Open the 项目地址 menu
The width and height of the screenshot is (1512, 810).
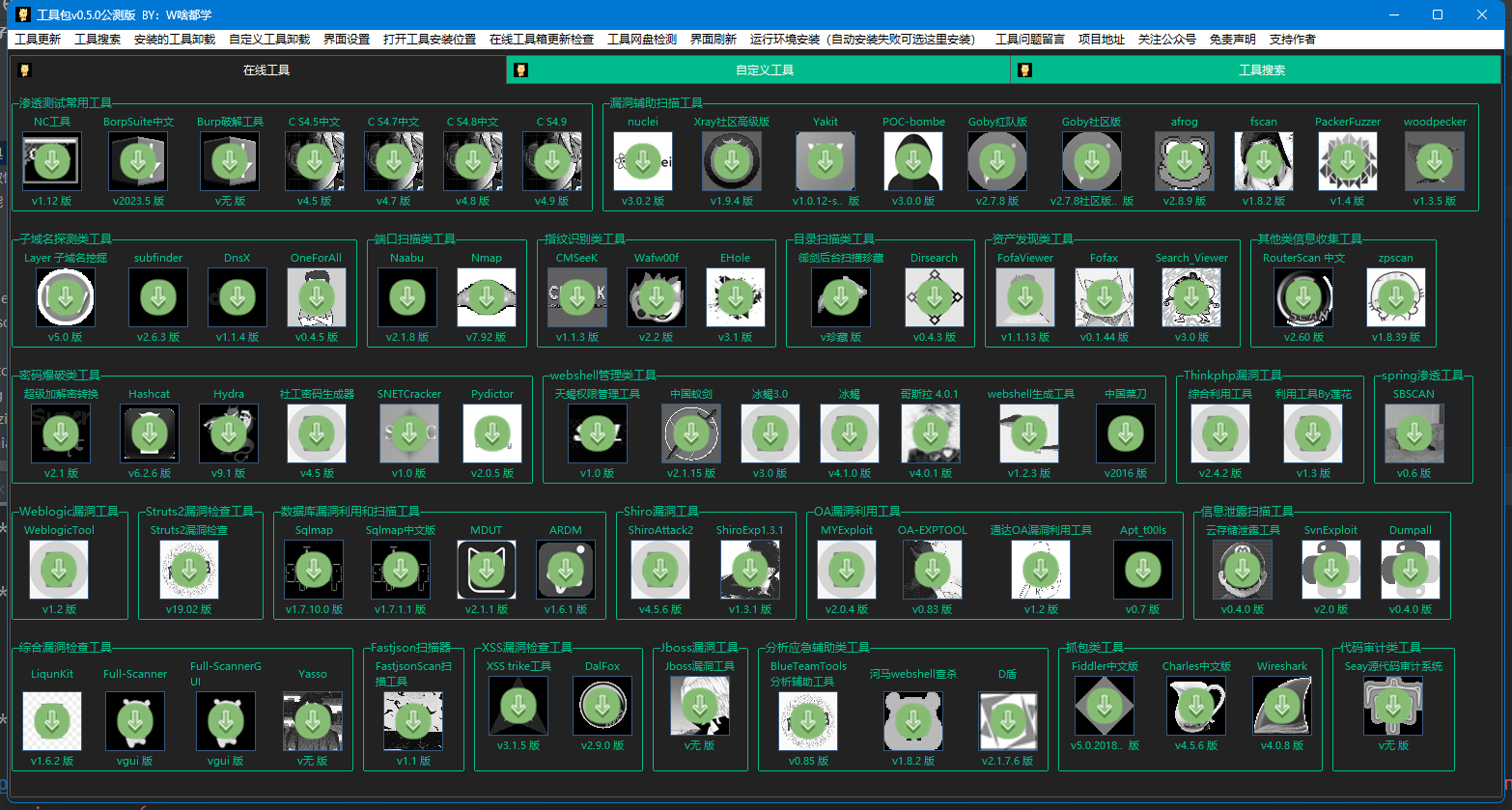click(x=1102, y=40)
